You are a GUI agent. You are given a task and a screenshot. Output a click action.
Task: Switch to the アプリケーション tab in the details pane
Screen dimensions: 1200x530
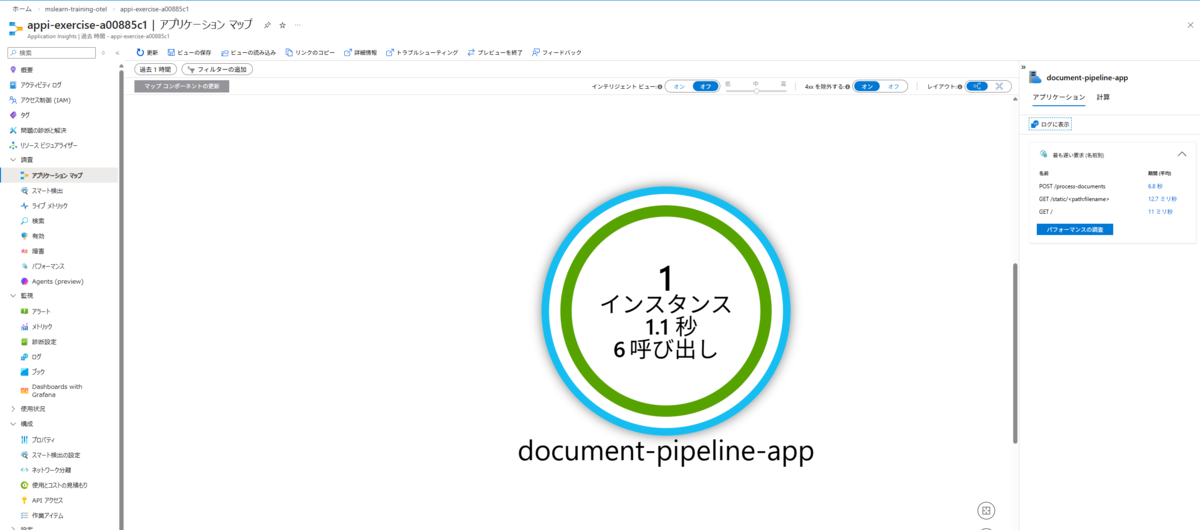(x=1058, y=97)
